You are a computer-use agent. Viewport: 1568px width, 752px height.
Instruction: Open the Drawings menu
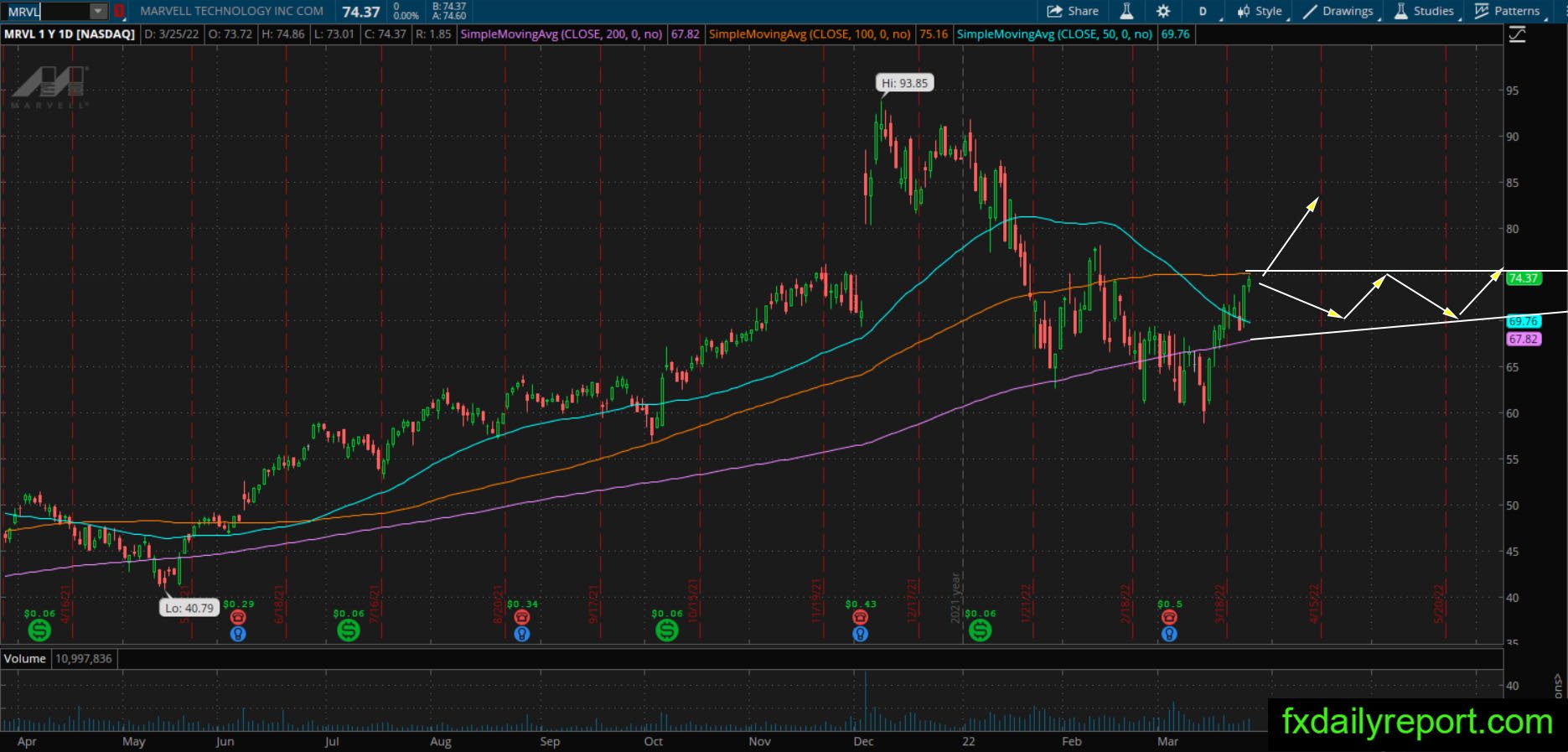tap(1338, 11)
